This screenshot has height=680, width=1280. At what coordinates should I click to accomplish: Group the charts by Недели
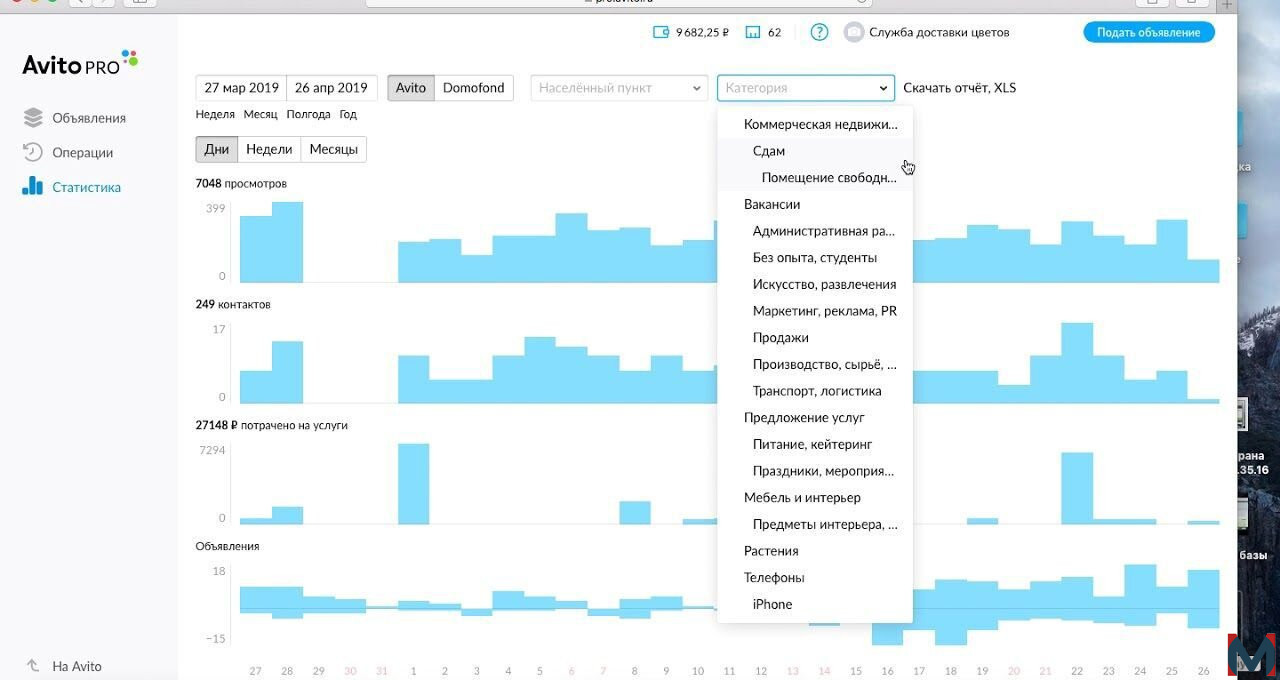point(269,149)
